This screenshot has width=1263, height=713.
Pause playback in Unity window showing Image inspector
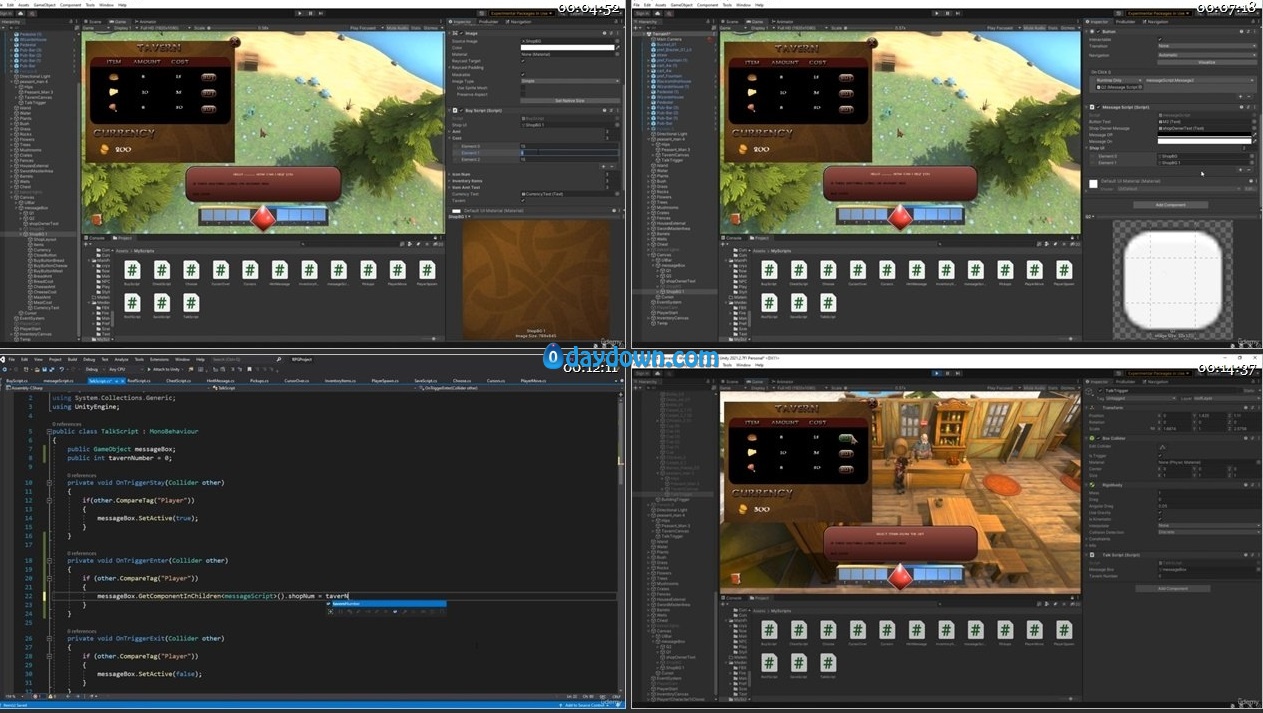308,11
